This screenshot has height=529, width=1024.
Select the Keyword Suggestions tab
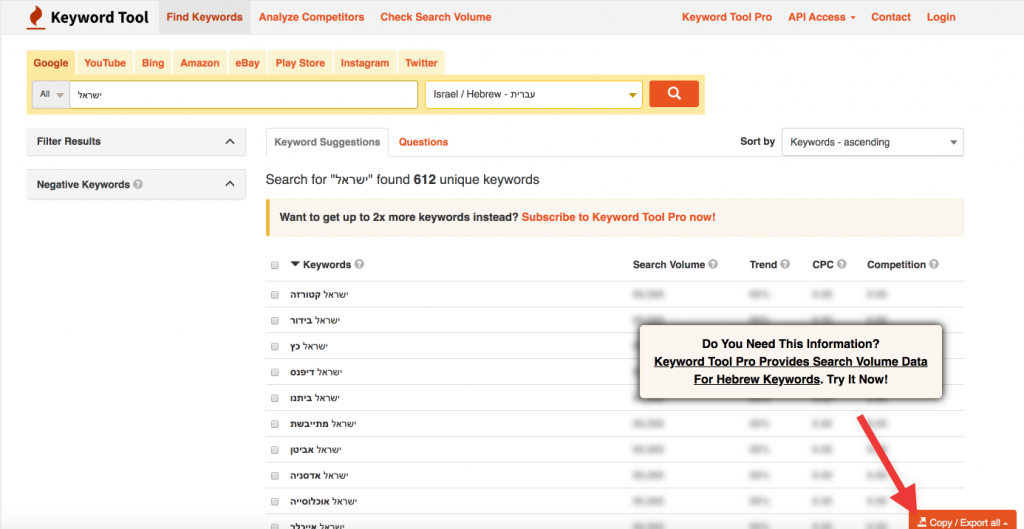(x=327, y=142)
